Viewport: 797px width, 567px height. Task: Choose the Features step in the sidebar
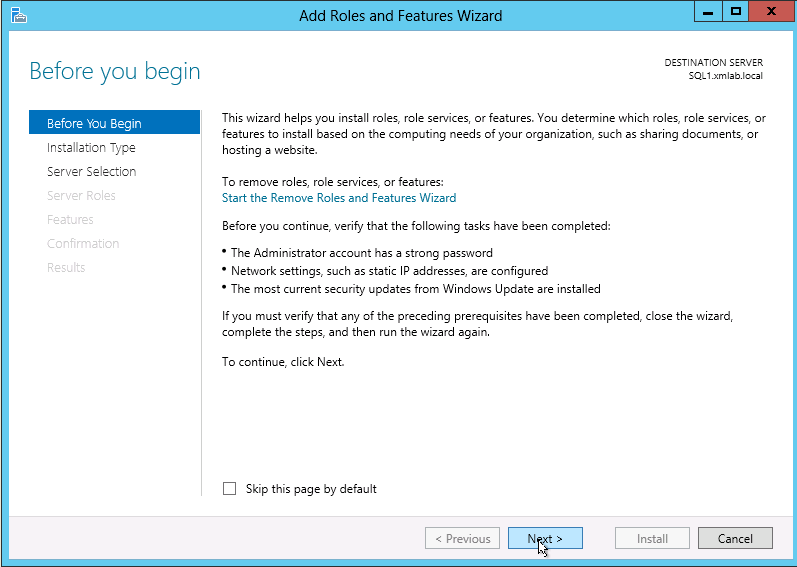coord(70,220)
